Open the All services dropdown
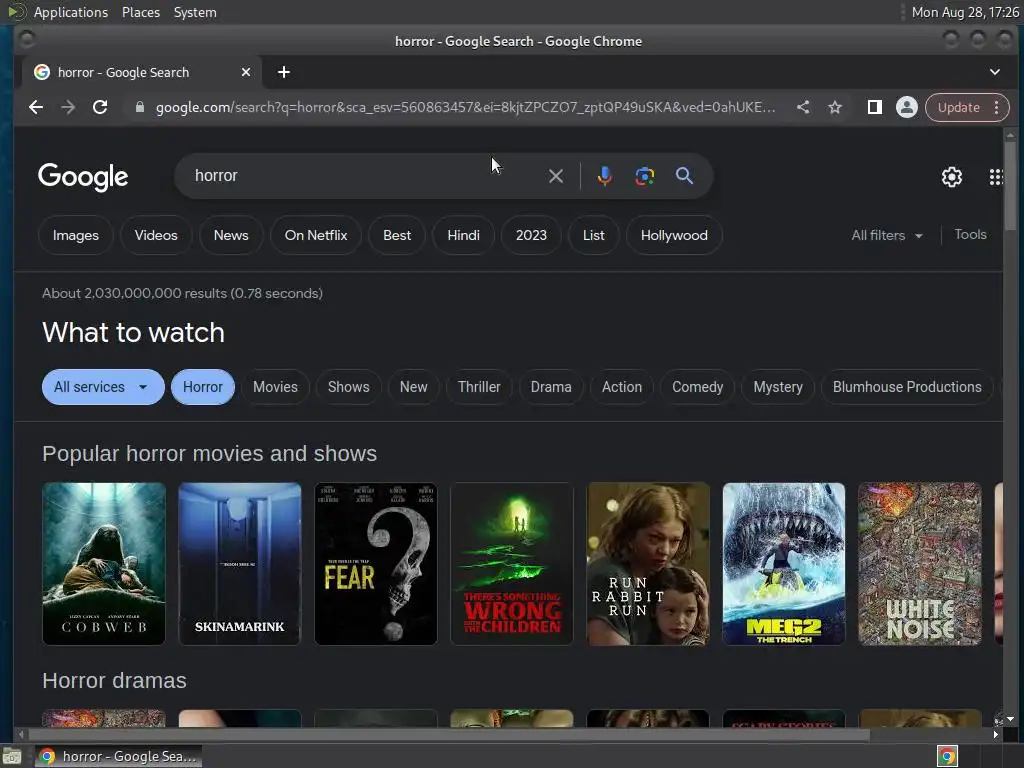 (103, 387)
